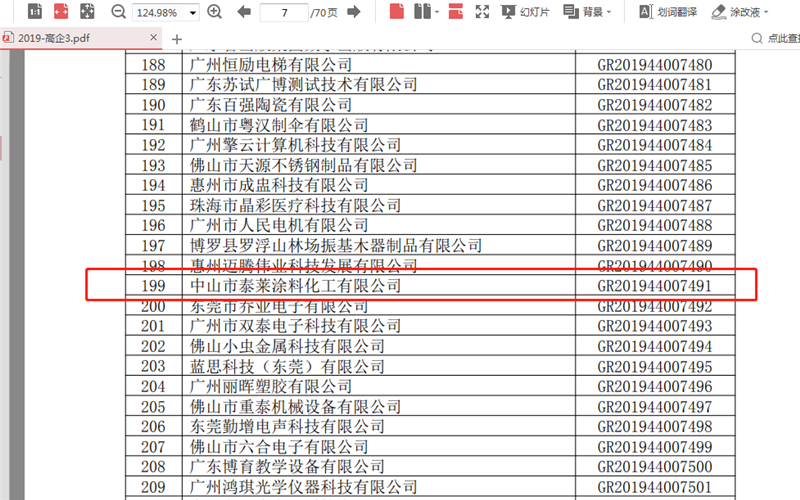Click company 佛山市六合电子有限公司
The image size is (800, 500).
pyautogui.click(x=279, y=447)
